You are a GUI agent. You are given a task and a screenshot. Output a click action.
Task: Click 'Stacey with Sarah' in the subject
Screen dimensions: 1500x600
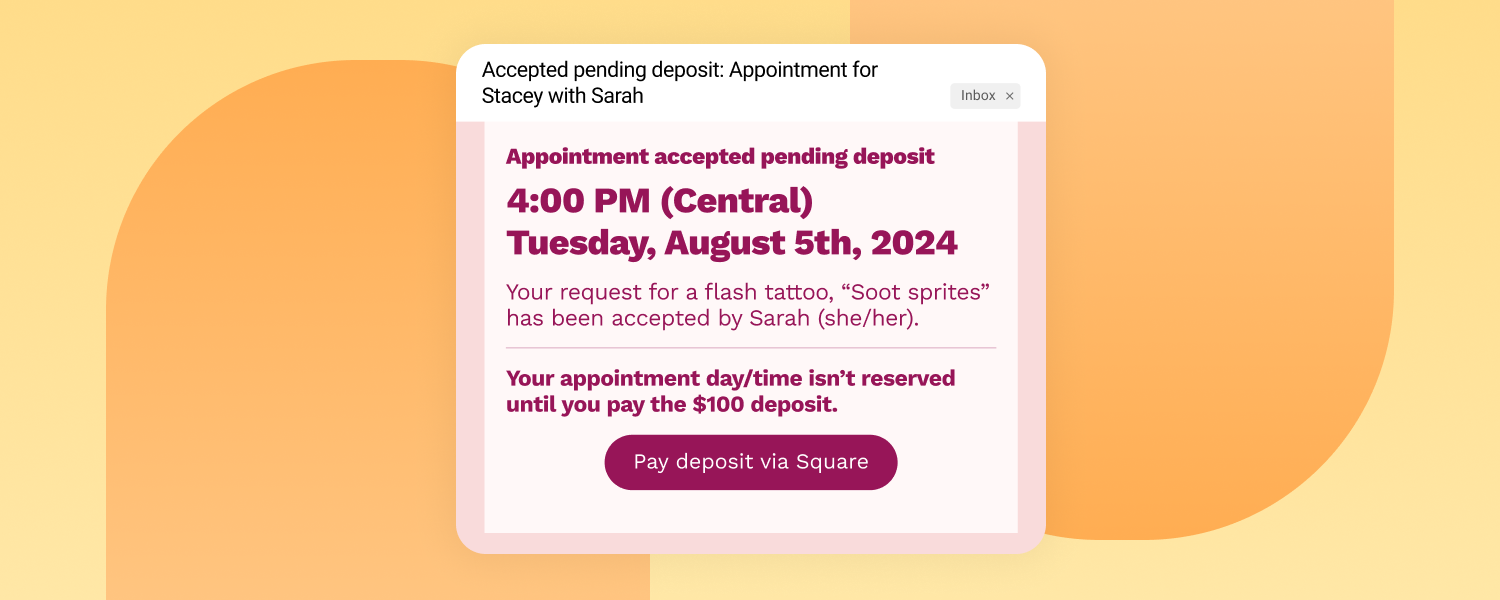(x=562, y=97)
